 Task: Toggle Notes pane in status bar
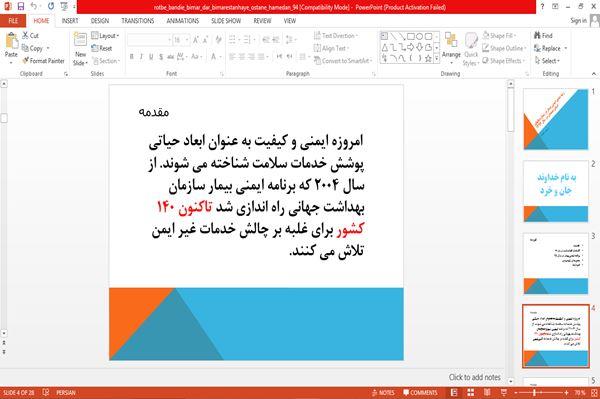[x=383, y=393]
